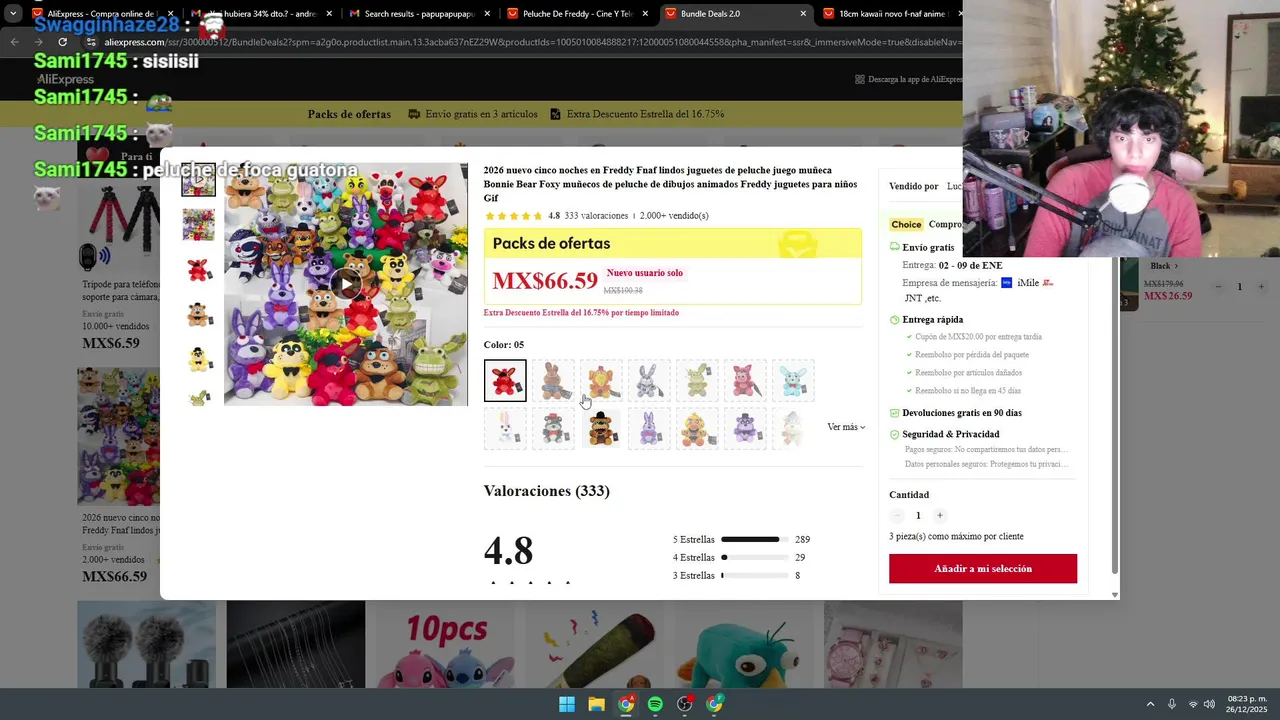Open the Perry the Platypus plush card

click(743, 645)
